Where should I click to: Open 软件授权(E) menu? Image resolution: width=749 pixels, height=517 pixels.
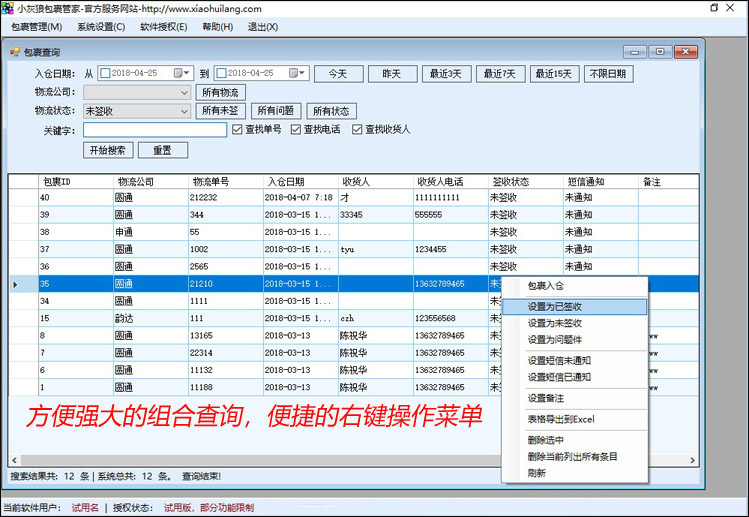163,27
